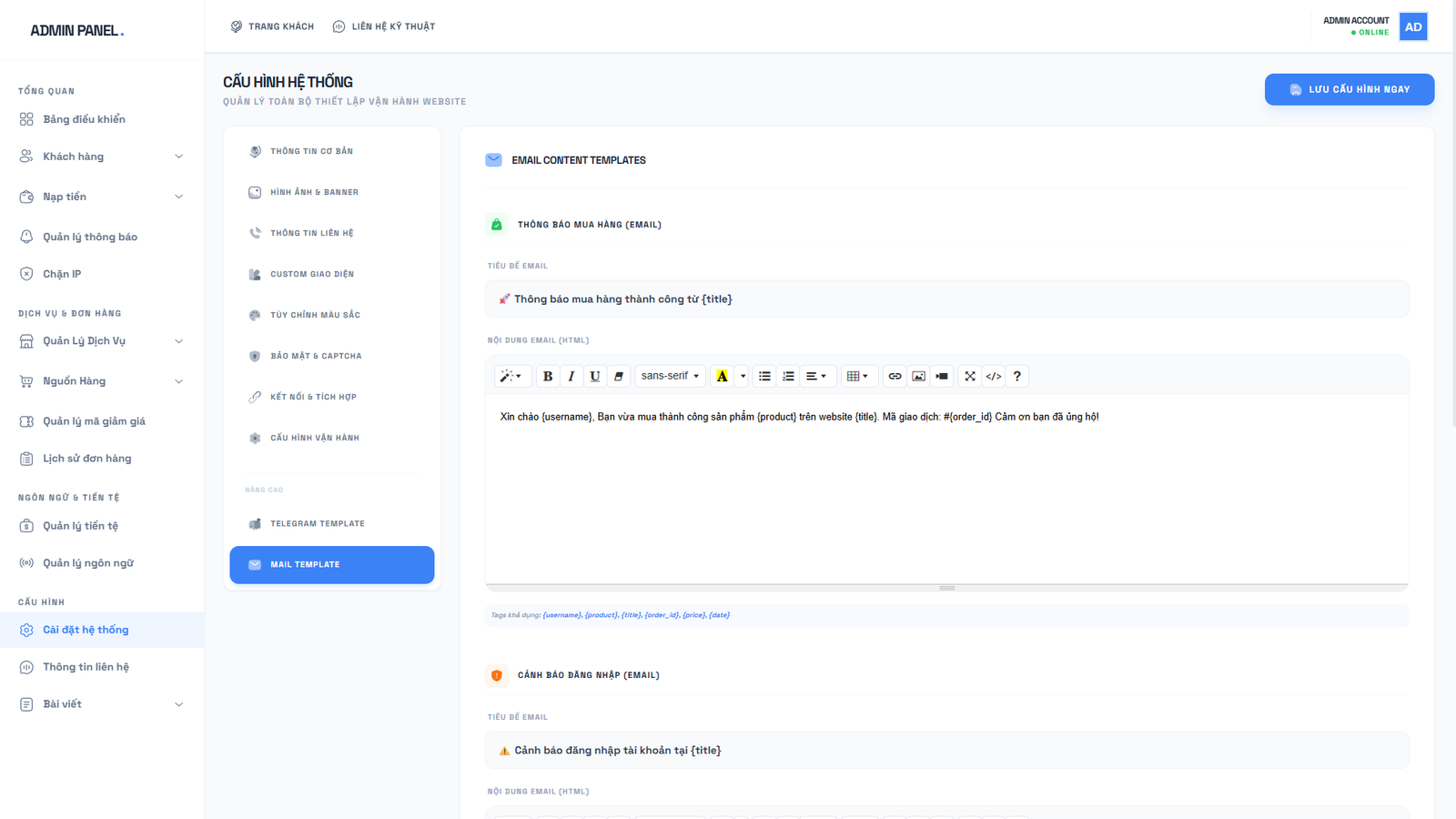Insert an unordered bullet list
Image resolution: width=1456 pixels, height=819 pixels.
pos(764,376)
